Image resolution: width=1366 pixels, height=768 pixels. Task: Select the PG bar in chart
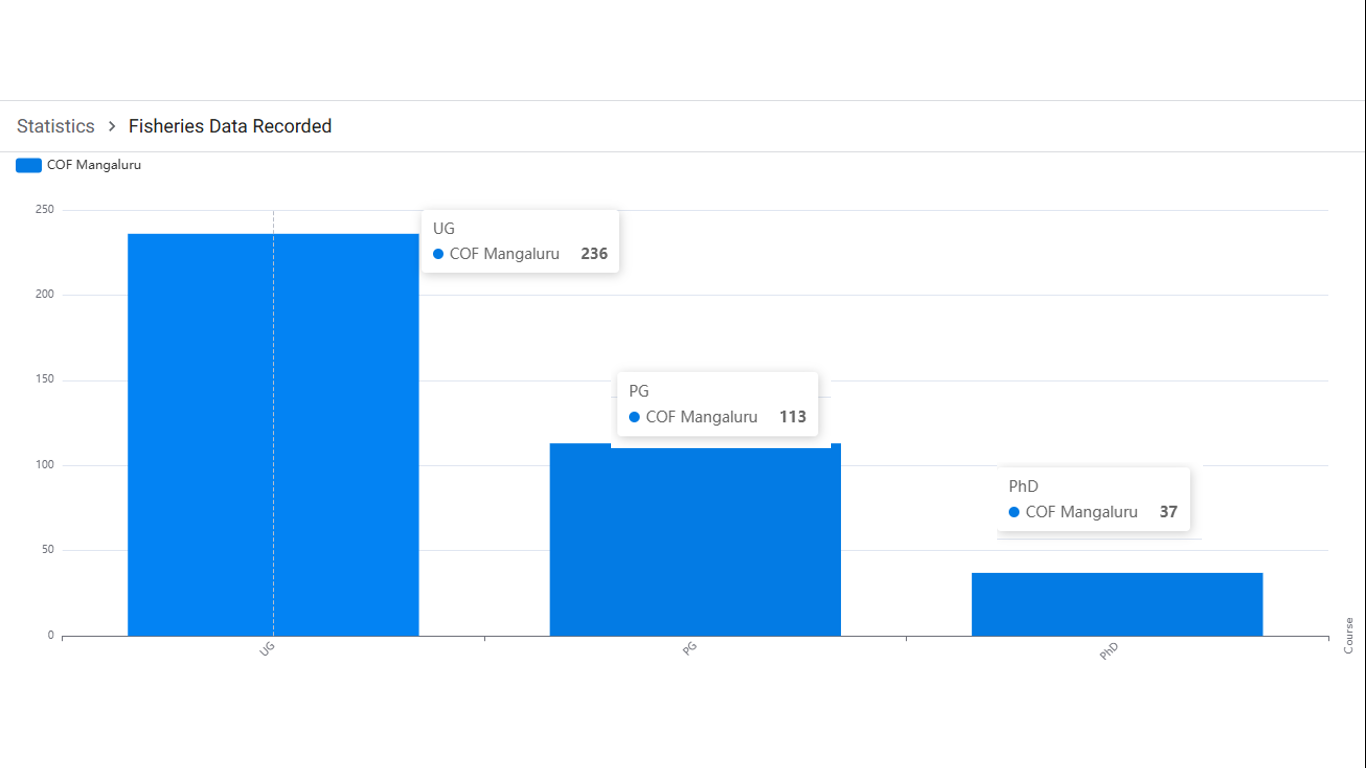tap(695, 540)
